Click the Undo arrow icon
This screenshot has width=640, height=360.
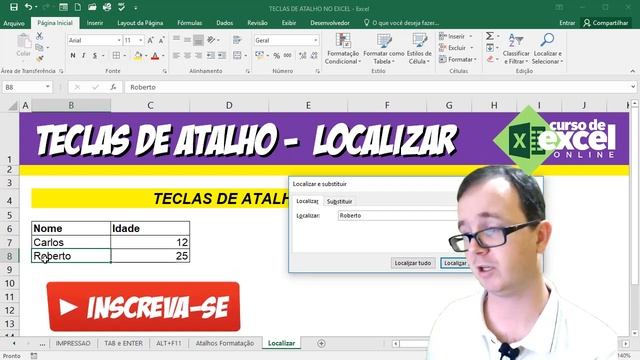tap(28, 7)
